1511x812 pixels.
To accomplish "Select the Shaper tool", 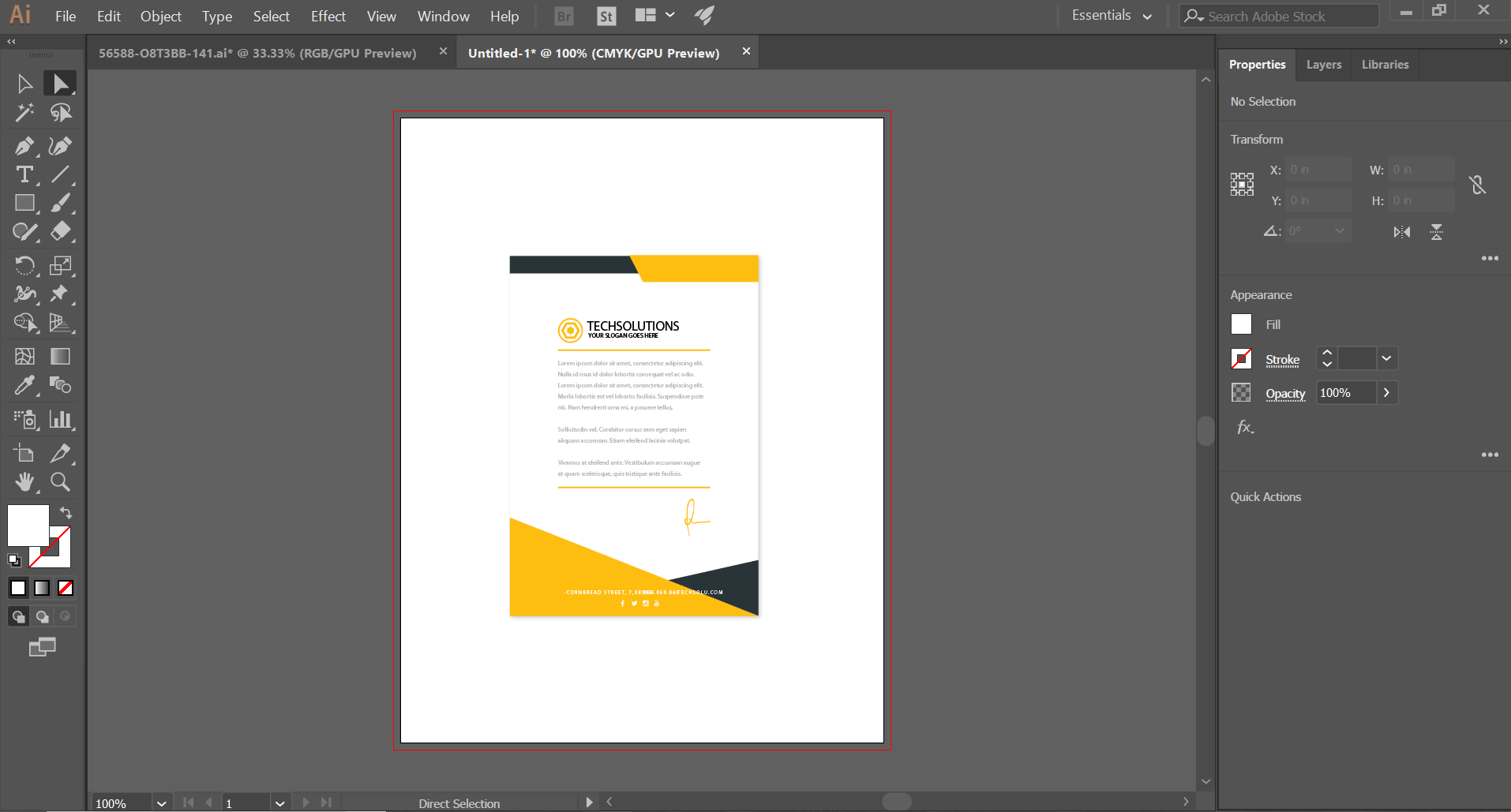I will click(24, 231).
